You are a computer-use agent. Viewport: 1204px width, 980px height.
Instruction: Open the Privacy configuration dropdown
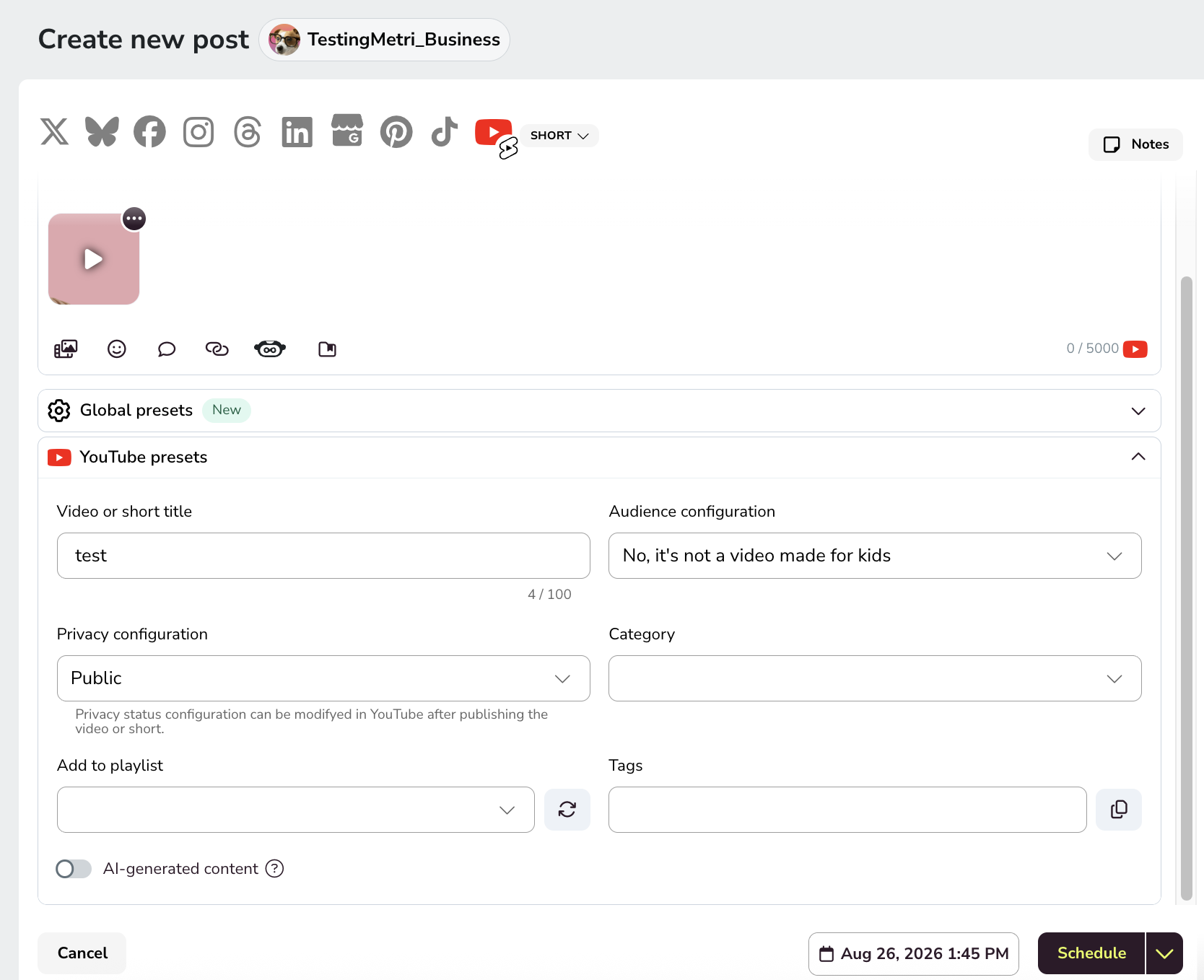pos(323,678)
